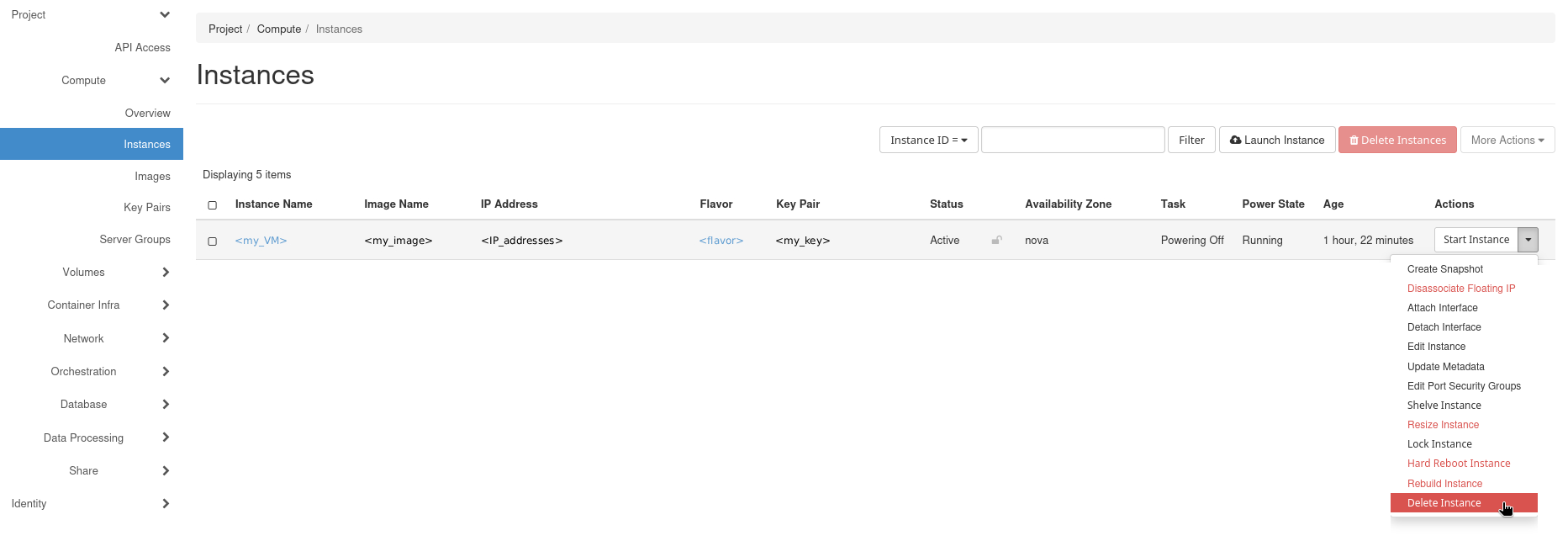Choose Delete Instance in the actions menu

[x=1444, y=503]
